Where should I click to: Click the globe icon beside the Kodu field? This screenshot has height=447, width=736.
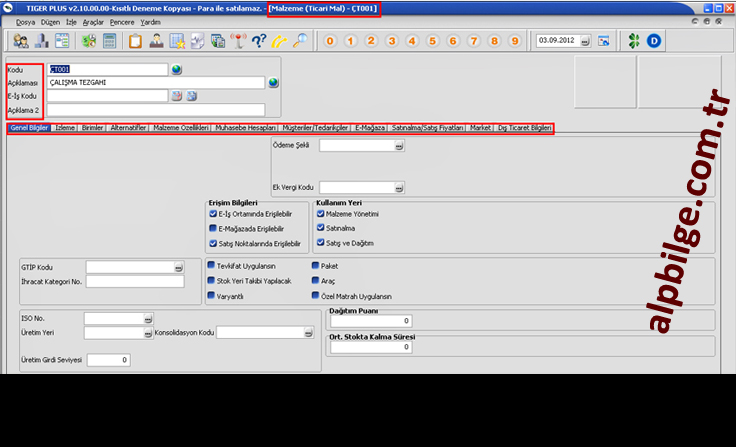point(176,69)
